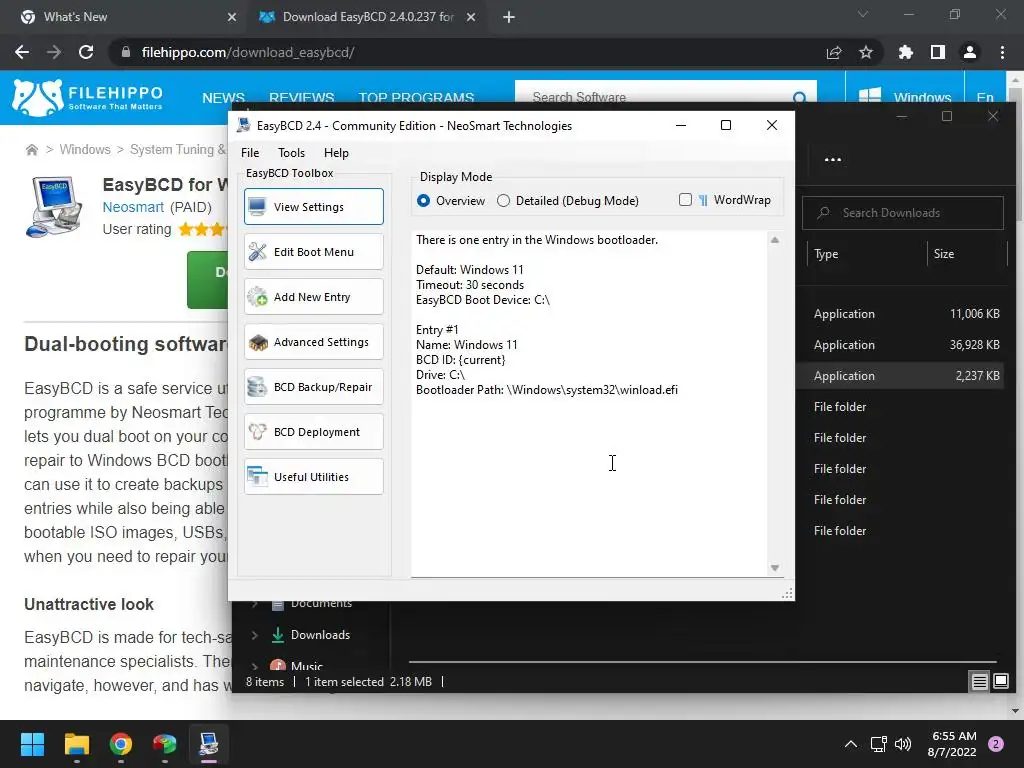Viewport: 1024px width, 768px height.
Task: Click the scroll down arrow in EasyBCD text area
Action: [775, 568]
